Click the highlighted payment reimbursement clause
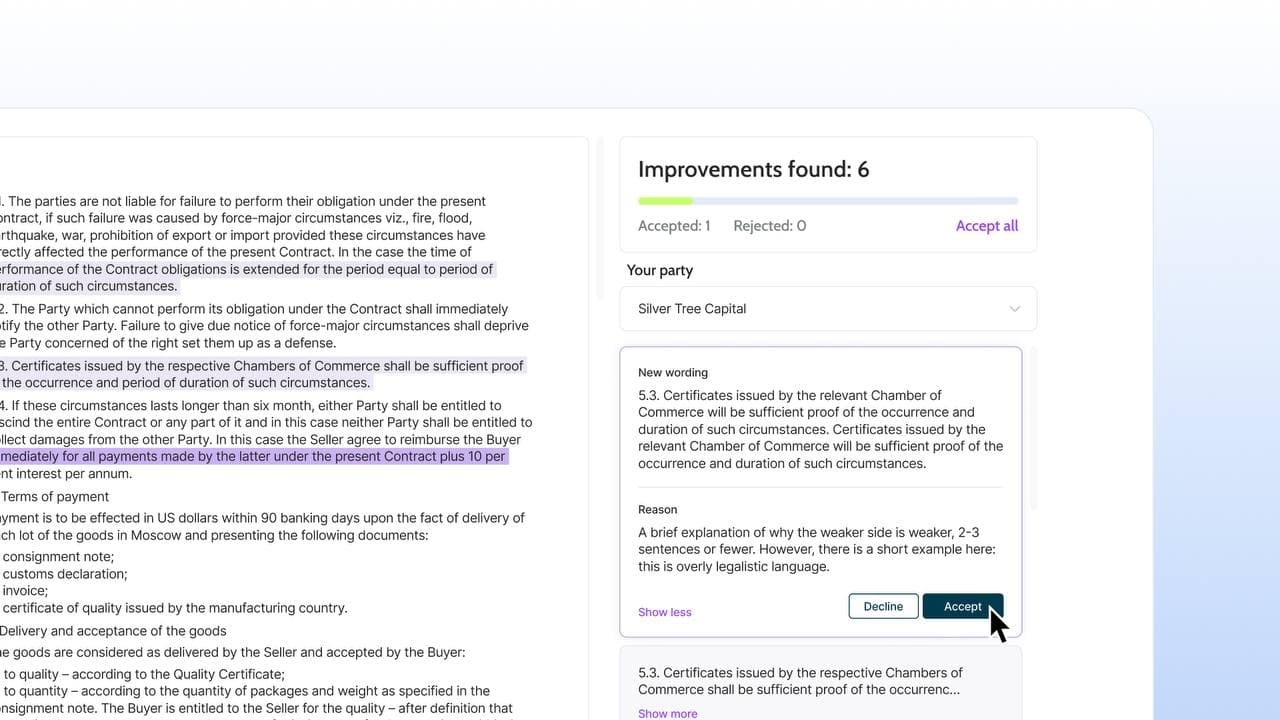 tap(255, 455)
